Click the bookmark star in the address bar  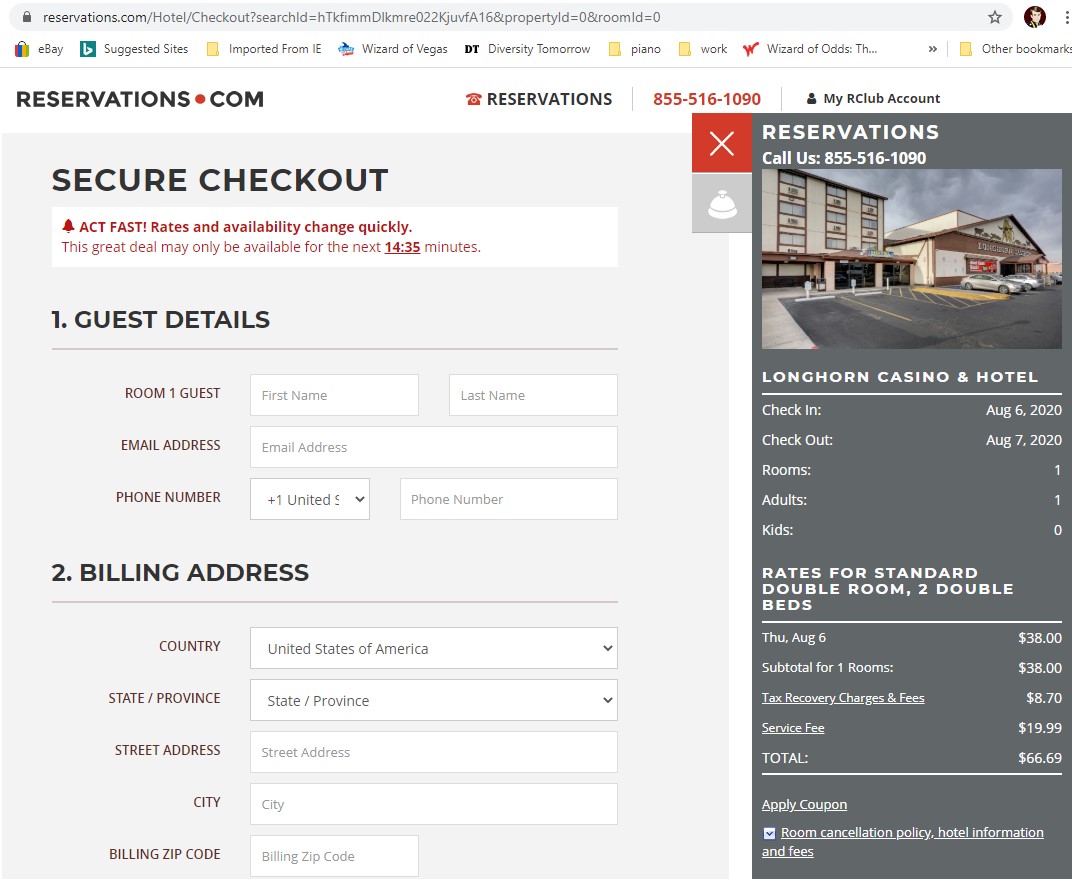point(995,17)
